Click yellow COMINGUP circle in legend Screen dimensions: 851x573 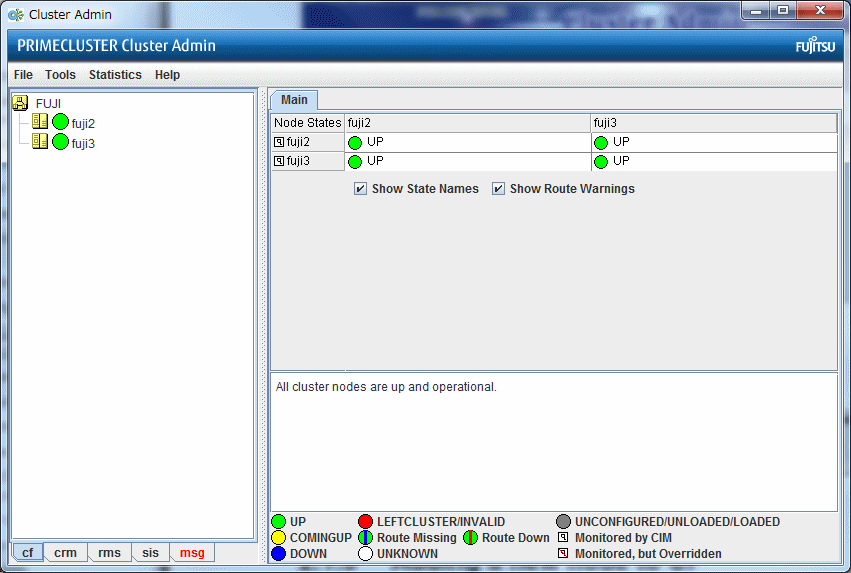point(278,538)
